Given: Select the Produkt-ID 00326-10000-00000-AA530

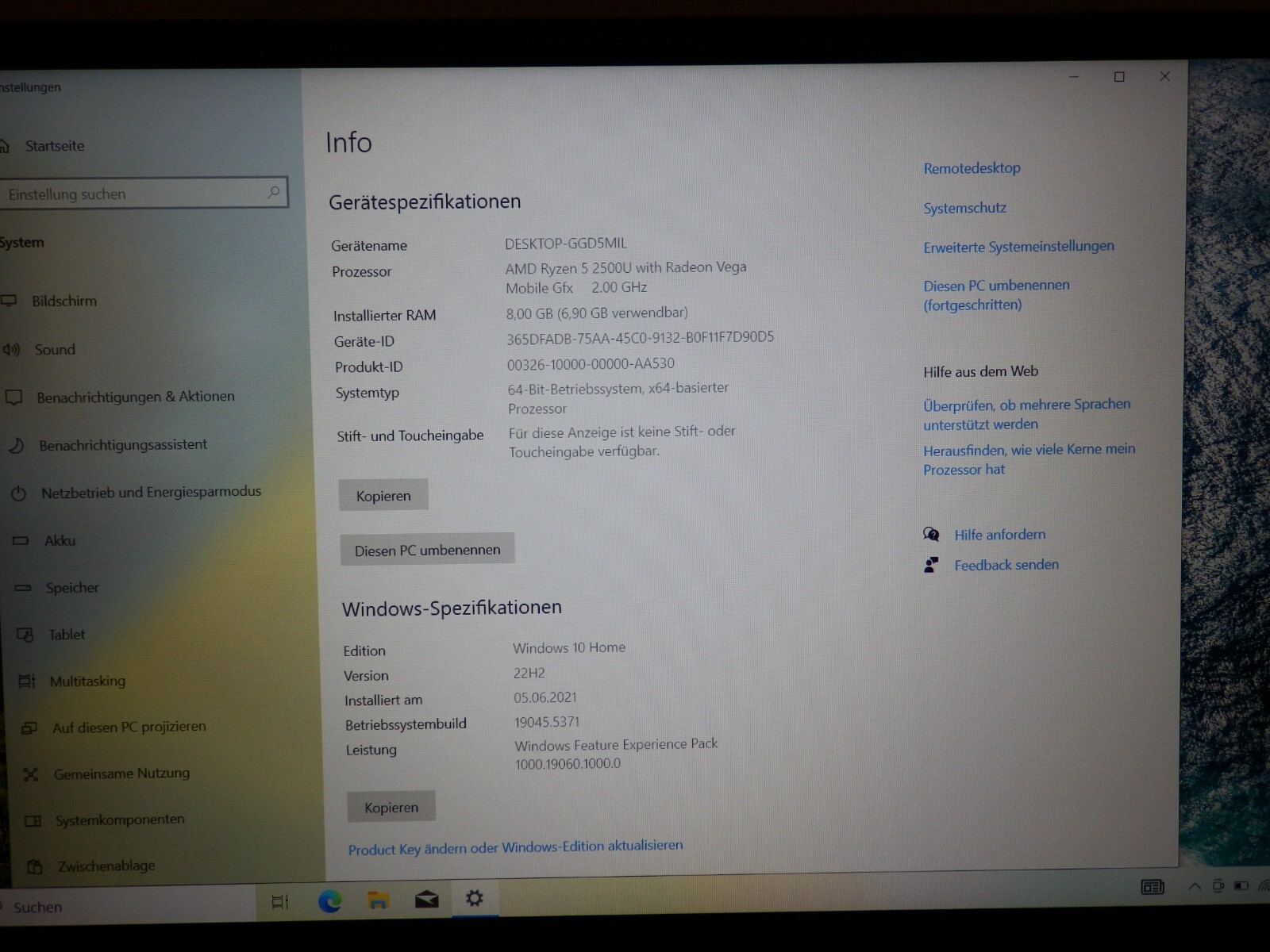Looking at the screenshot, I should [x=591, y=364].
